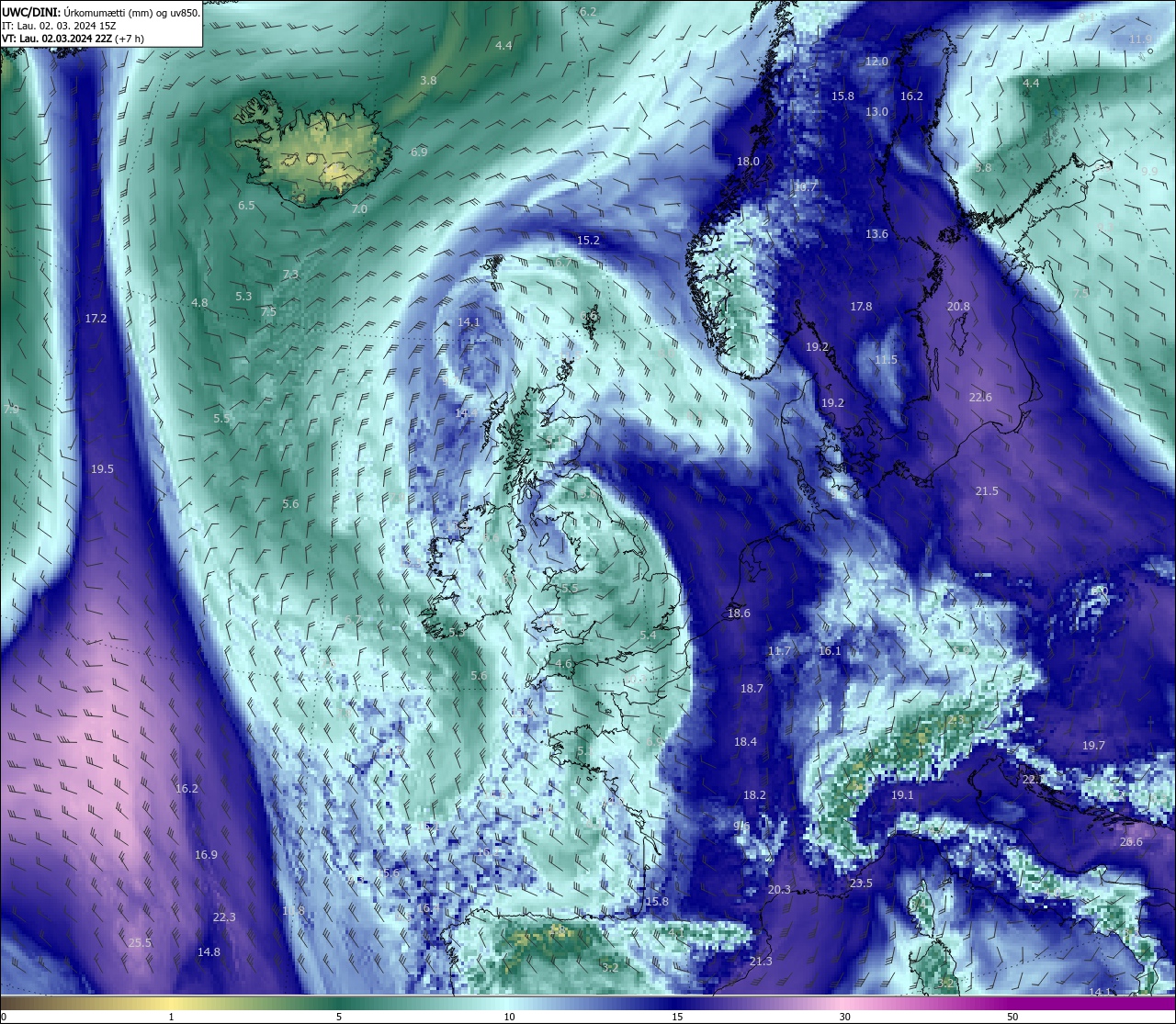This screenshot has height=1024, width=1176.
Task: Click the 10 tick on the color scale
Action: coord(508,1017)
